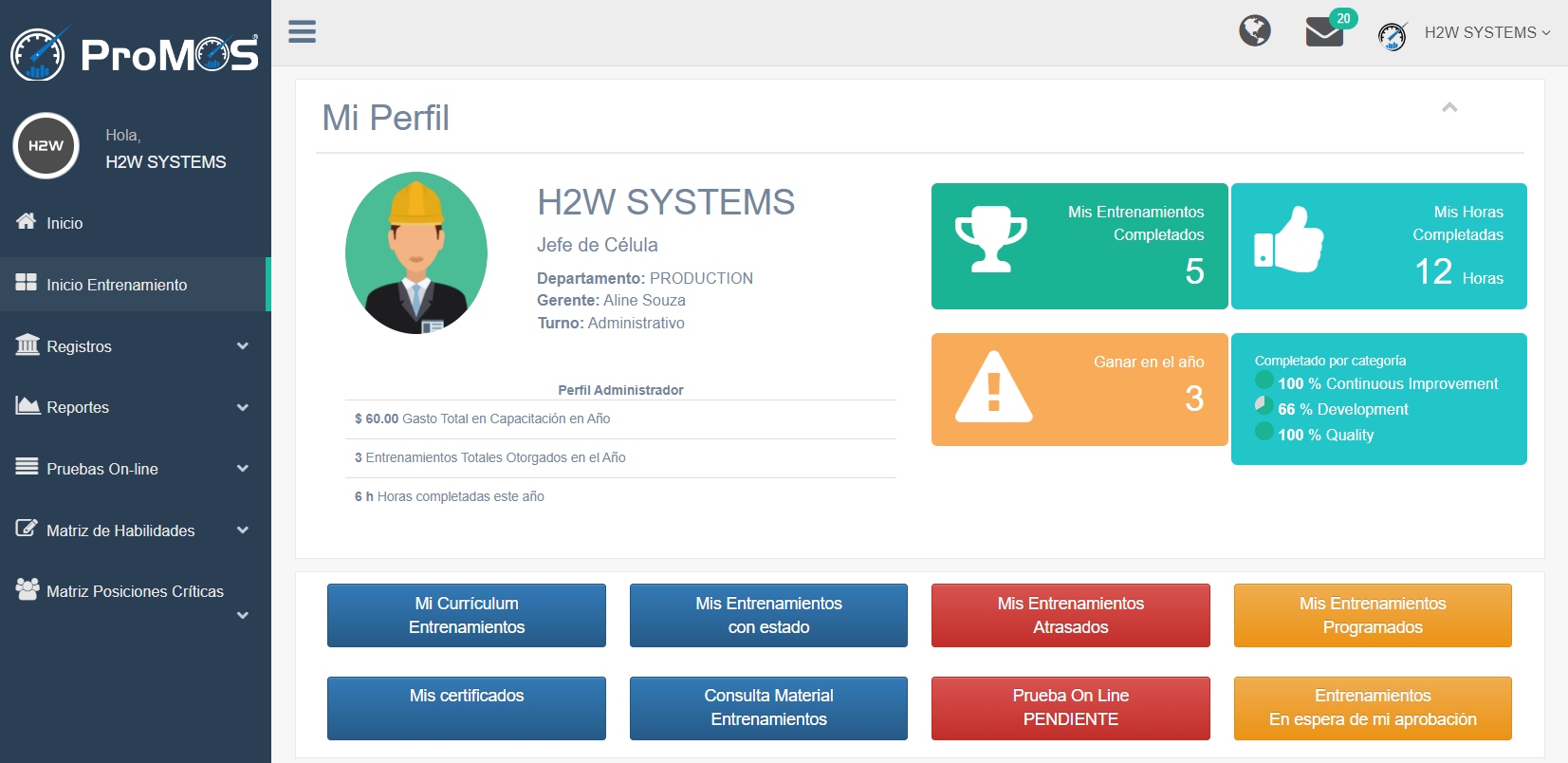Image resolution: width=1568 pixels, height=763 pixels.
Task: Open the H2W SYSTEMS user dropdown
Action: [x=1487, y=32]
